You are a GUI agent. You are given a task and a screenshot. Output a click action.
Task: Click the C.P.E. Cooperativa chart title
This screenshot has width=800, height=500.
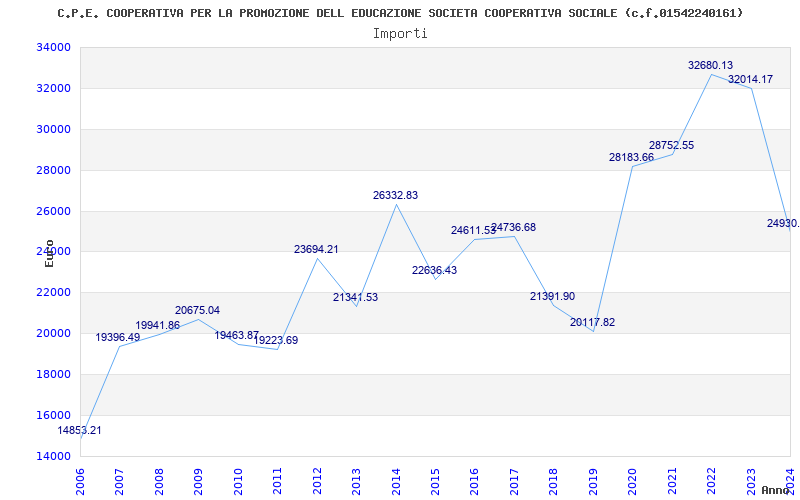[x=400, y=13]
